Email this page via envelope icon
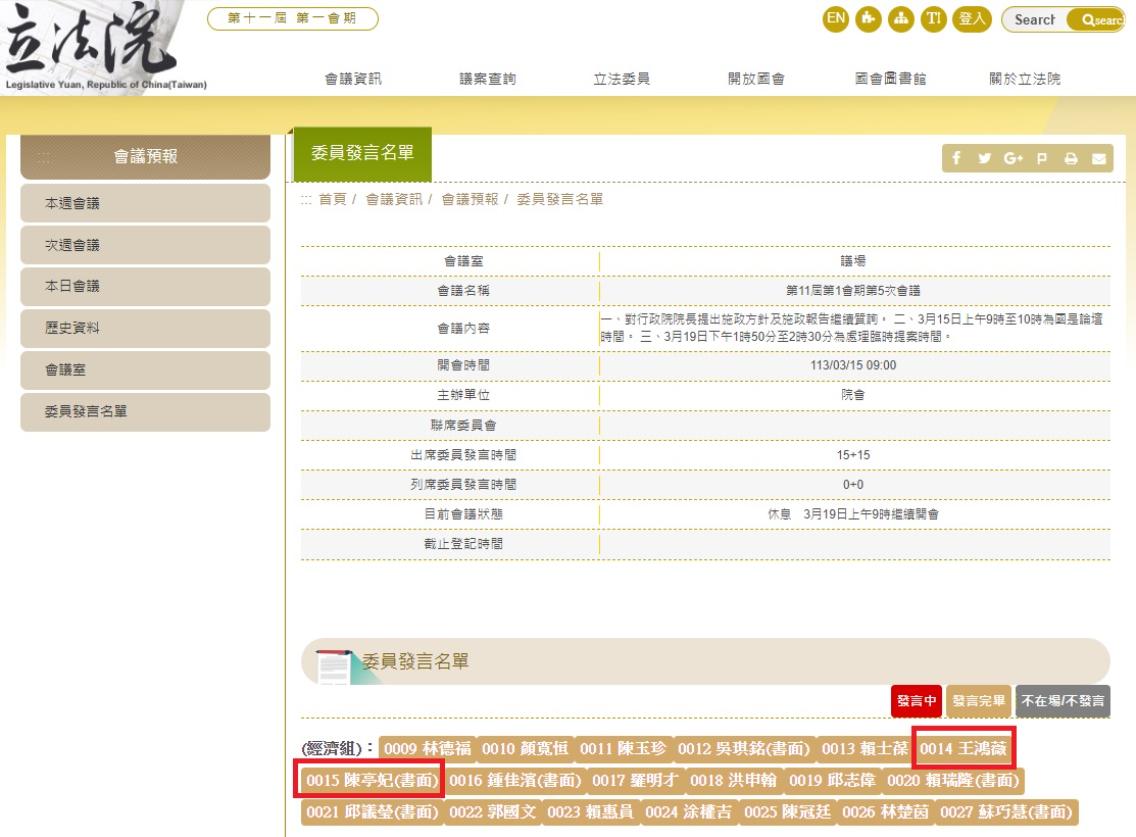 click(1097, 159)
